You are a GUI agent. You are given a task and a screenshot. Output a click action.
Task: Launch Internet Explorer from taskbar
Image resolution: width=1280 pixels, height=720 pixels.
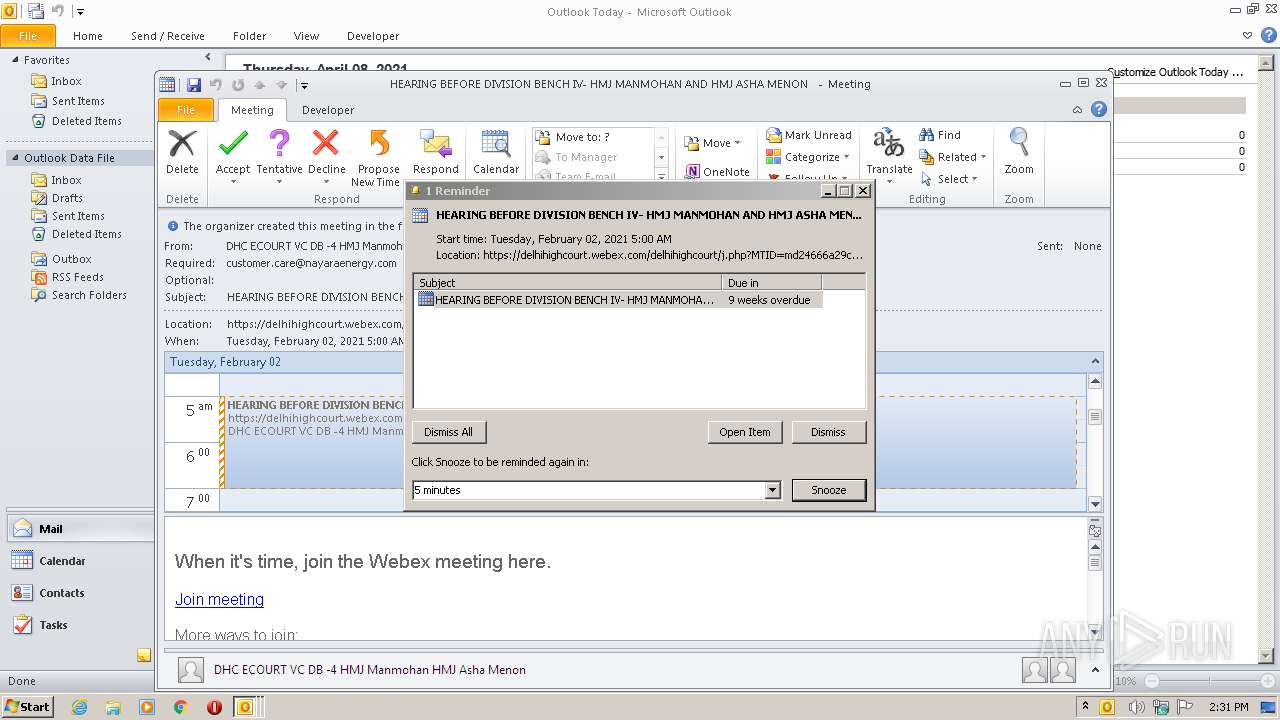[79, 707]
